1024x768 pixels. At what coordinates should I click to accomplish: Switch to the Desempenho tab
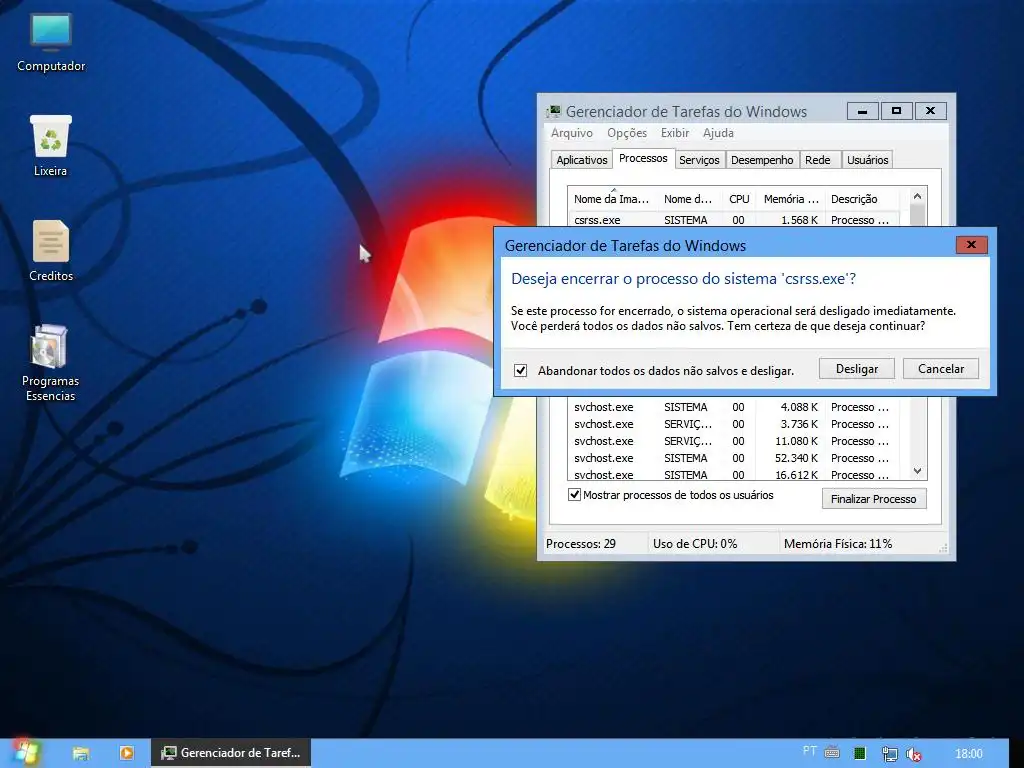[762, 160]
